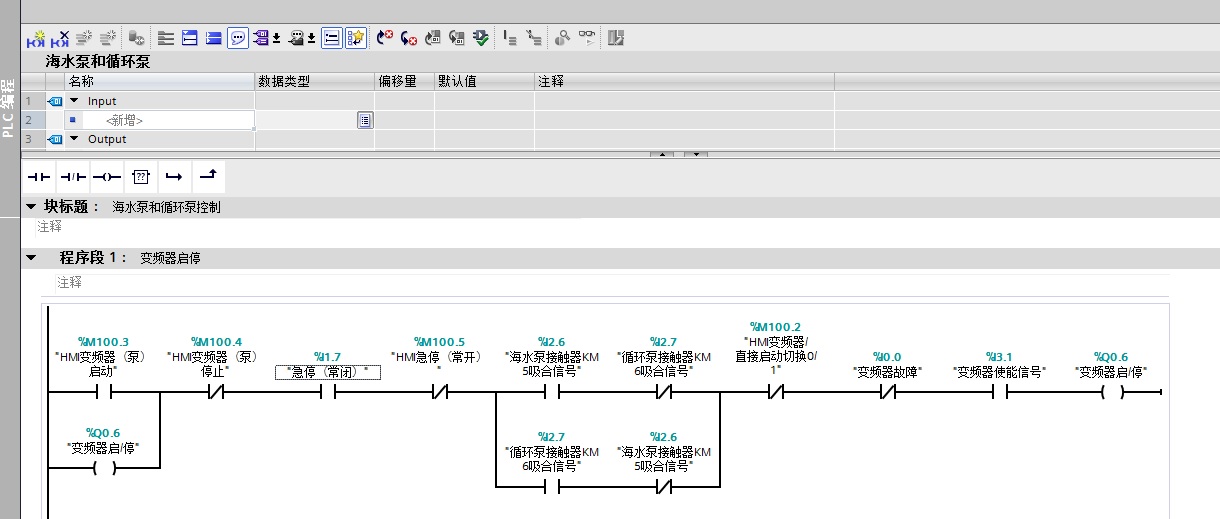Click the first indent lines toolbar icon
This screenshot has width=1220, height=519.
pos(510,38)
